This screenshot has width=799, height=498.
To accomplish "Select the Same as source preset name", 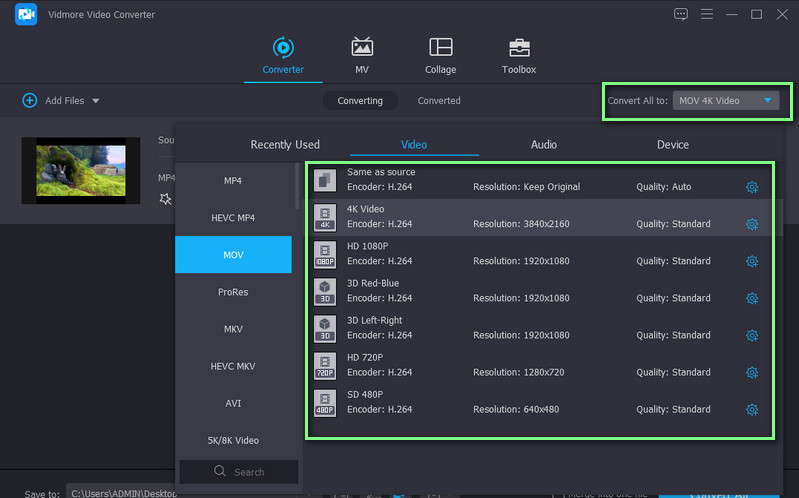I will [381, 172].
